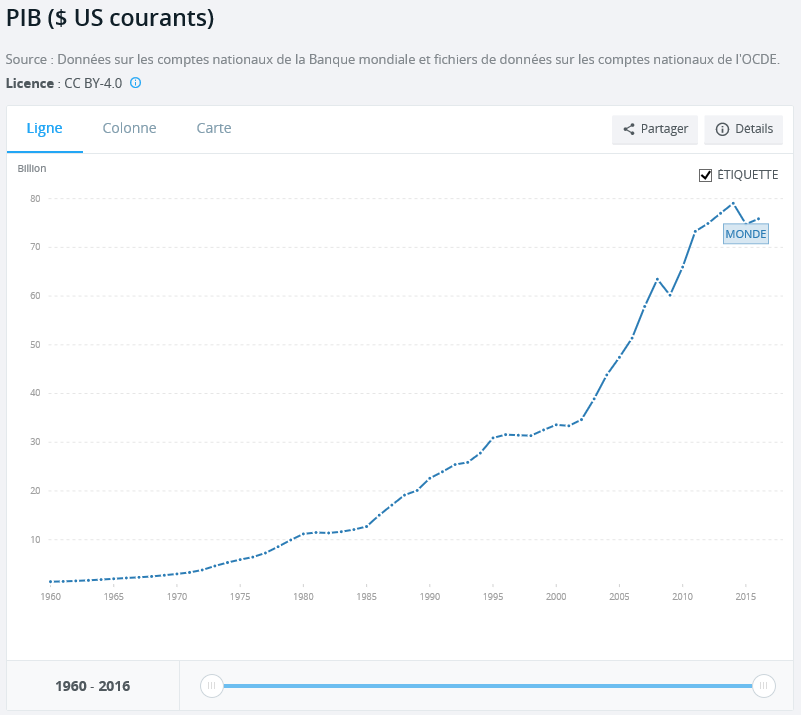801x715 pixels.
Task: Select the Ligne tab
Action: click(44, 128)
